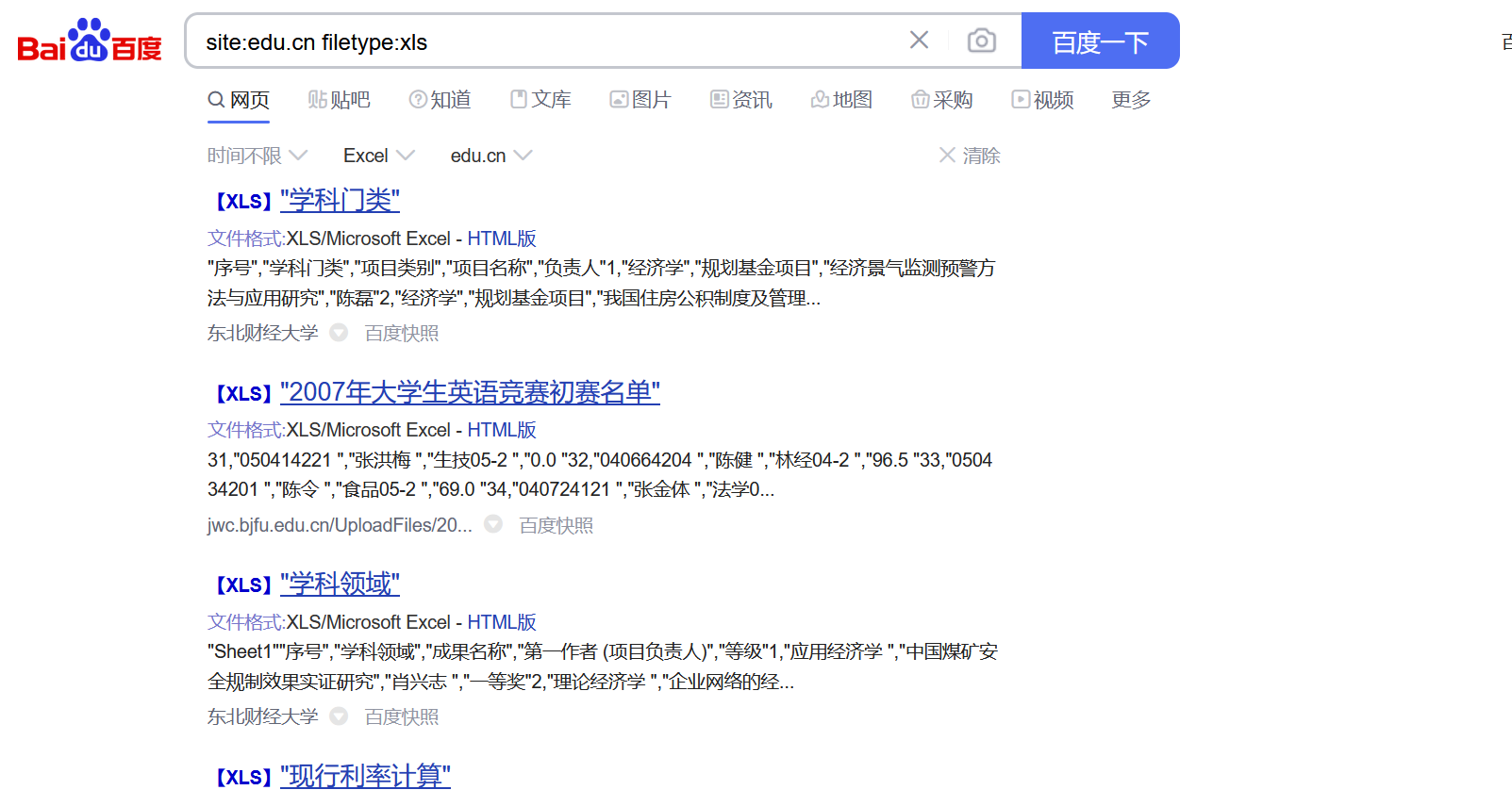Open the 地图 tab
Screen dimensions: 1512x790
841,100
